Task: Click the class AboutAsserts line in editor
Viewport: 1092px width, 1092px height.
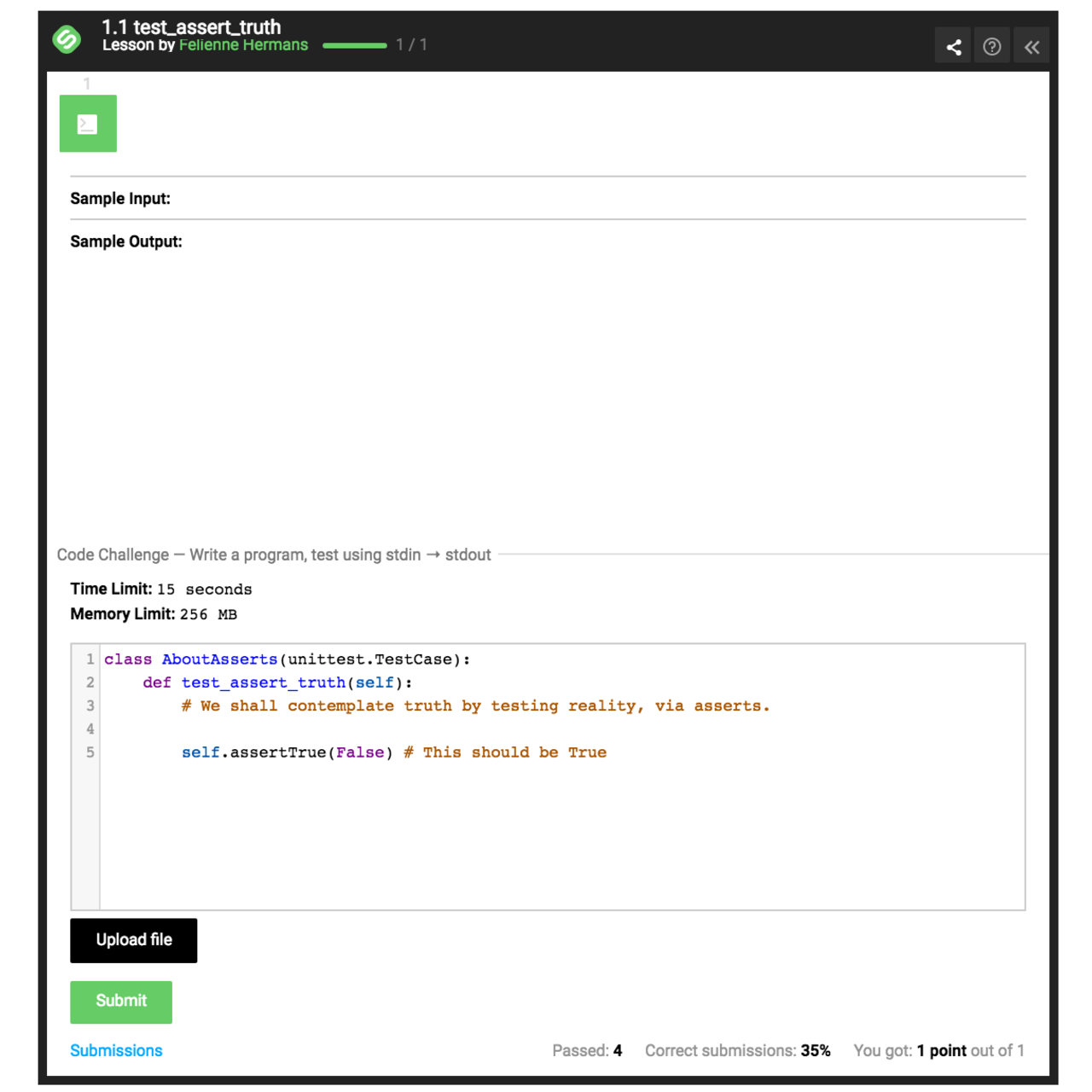Action: pyautogui.click(x=287, y=659)
